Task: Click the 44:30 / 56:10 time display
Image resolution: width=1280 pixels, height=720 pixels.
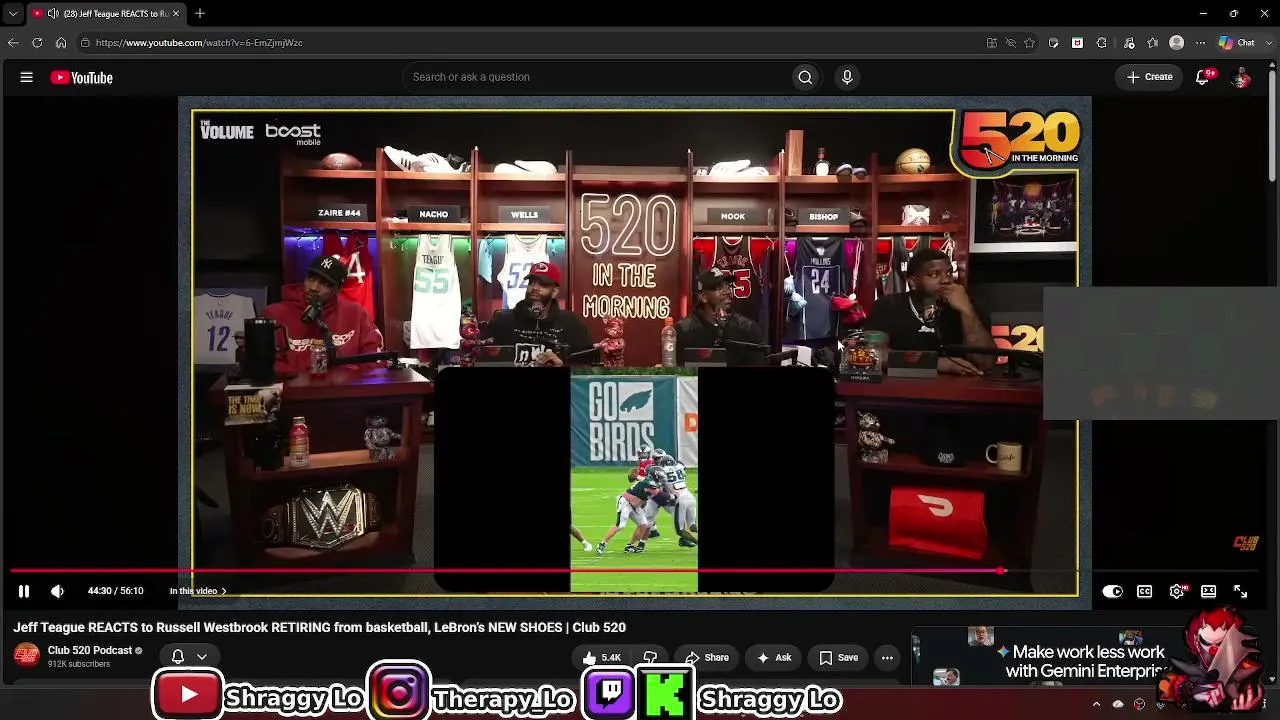Action: click(x=115, y=591)
